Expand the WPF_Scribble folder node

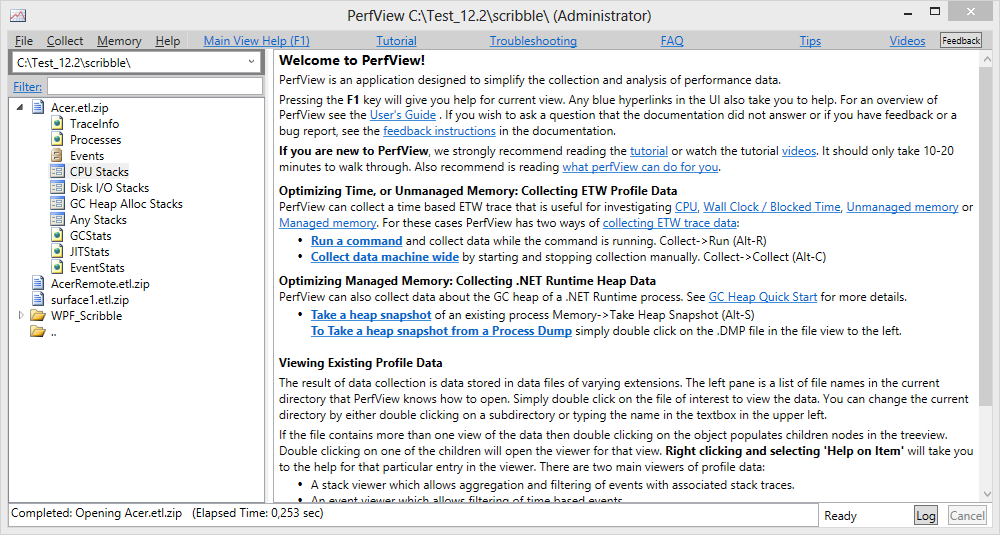click(20, 315)
